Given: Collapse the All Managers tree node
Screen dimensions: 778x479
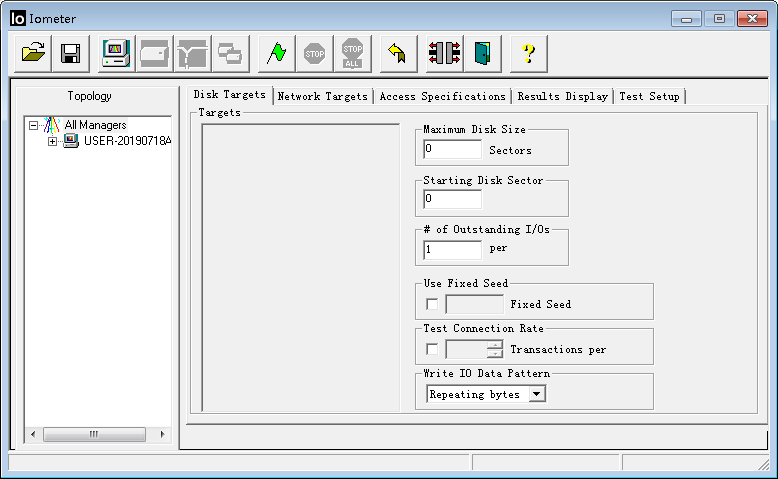Looking at the screenshot, I should coord(33,126).
